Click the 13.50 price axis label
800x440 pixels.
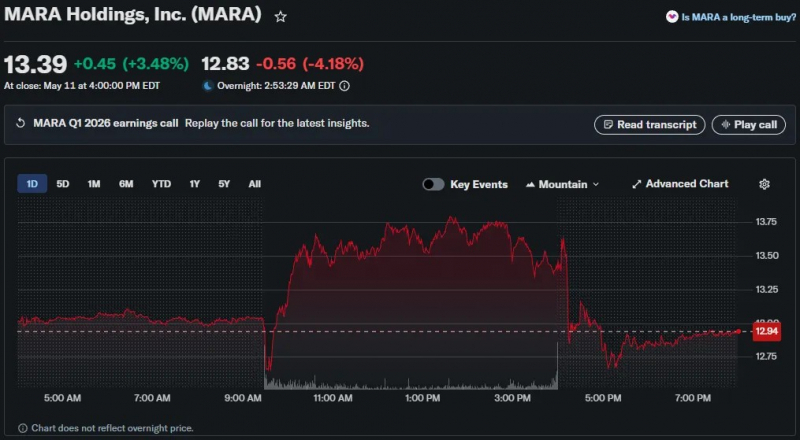point(766,256)
